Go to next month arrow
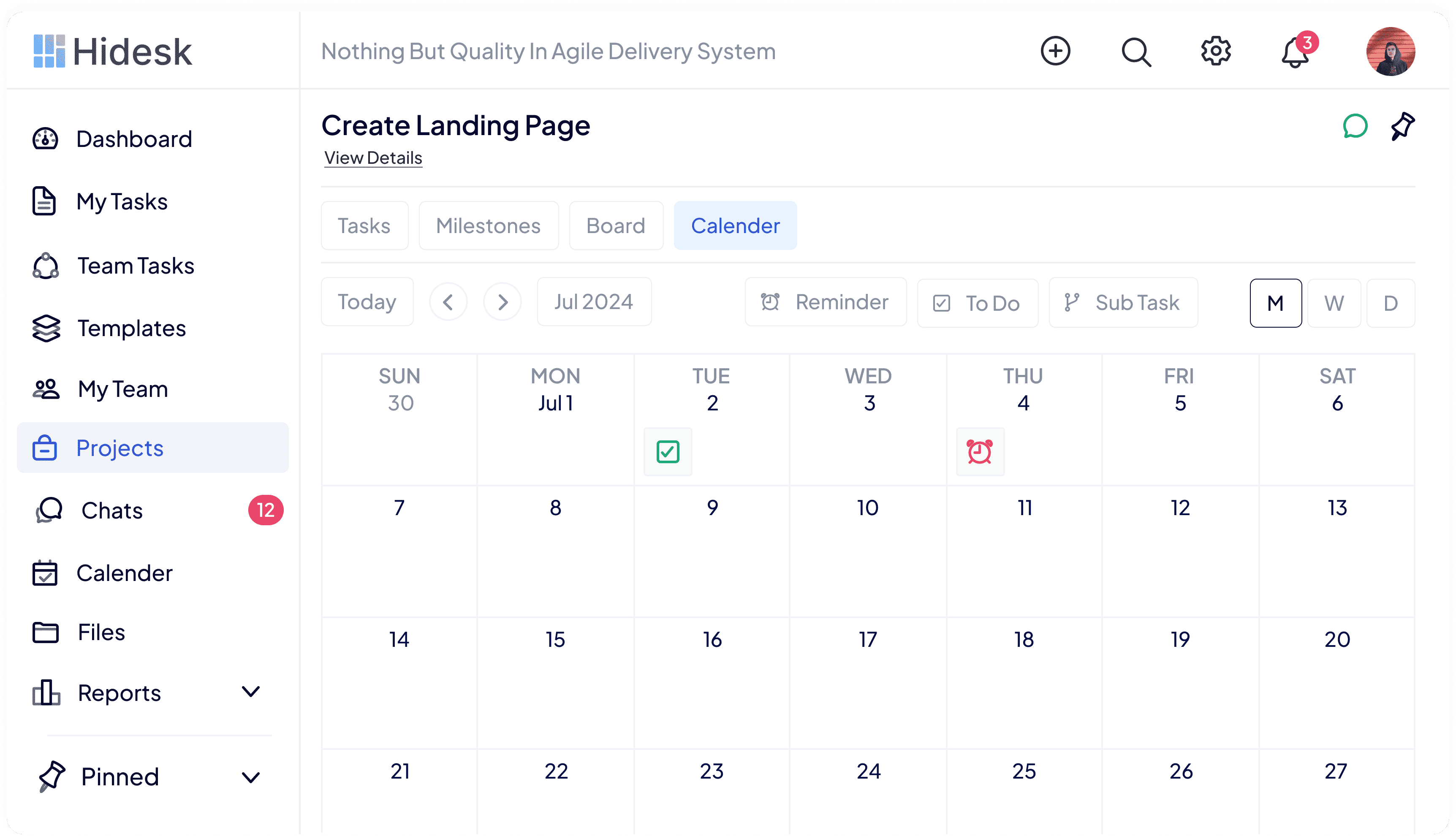 (x=503, y=301)
